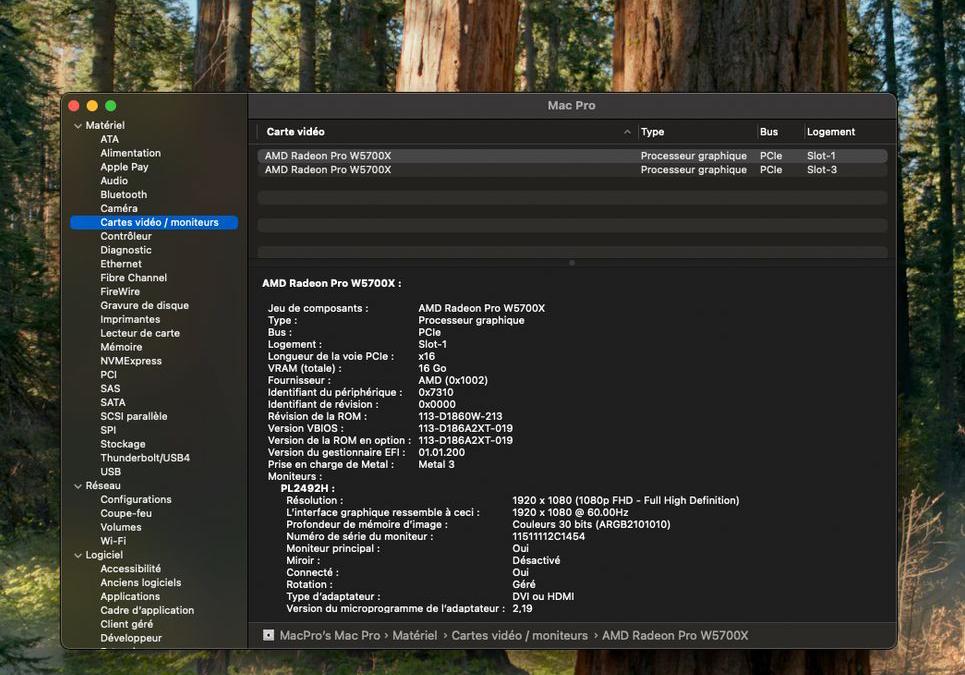Select Thunderbolt/USB4 in the sidebar
This screenshot has width=965, height=675.
point(145,458)
